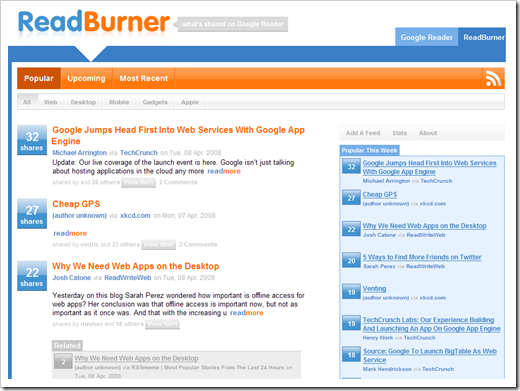The height and width of the screenshot is (391, 520).
Task: Click the 27 shares badge for Cheap GPS
Action: point(32,214)
